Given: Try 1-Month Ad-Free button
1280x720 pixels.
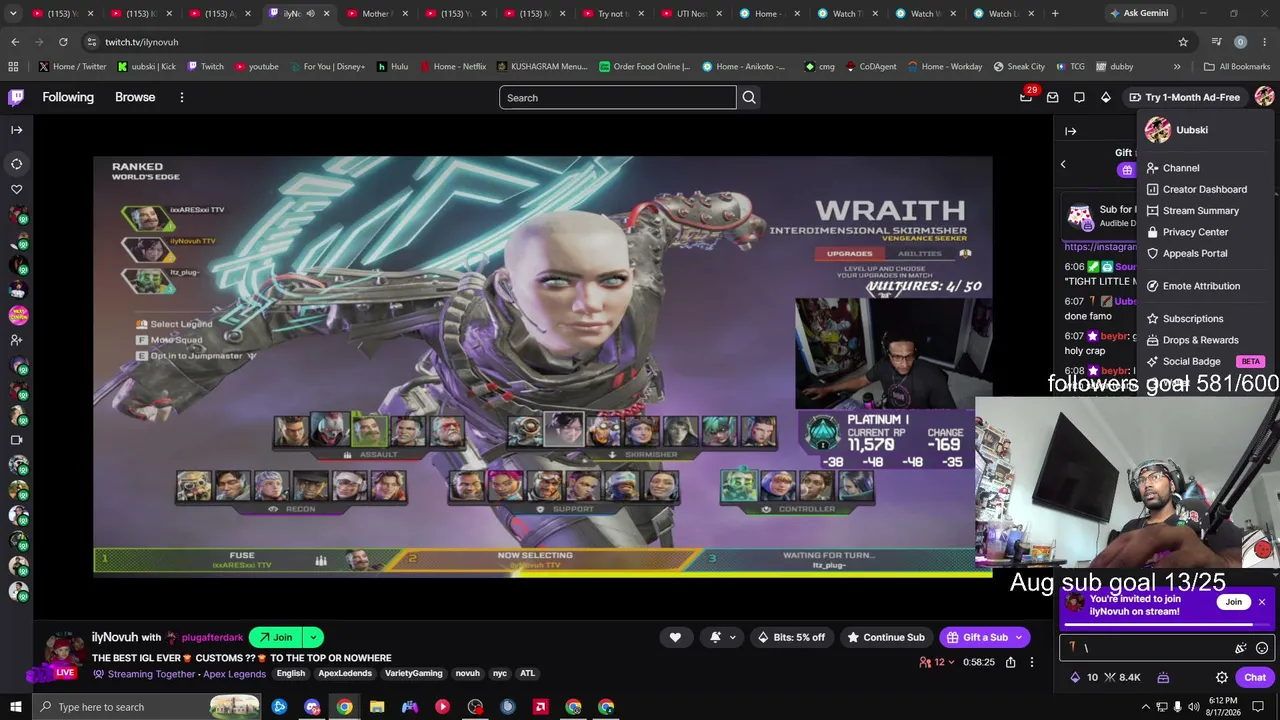Looking at the screenshot, I should tap(1184, 97).
